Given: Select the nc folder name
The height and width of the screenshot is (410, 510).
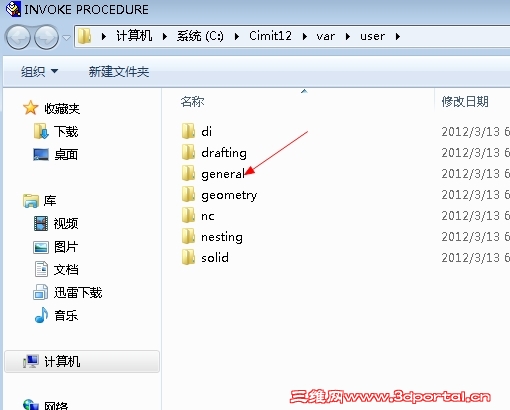Looking at the screenshot, I should [x=208, y=216].
